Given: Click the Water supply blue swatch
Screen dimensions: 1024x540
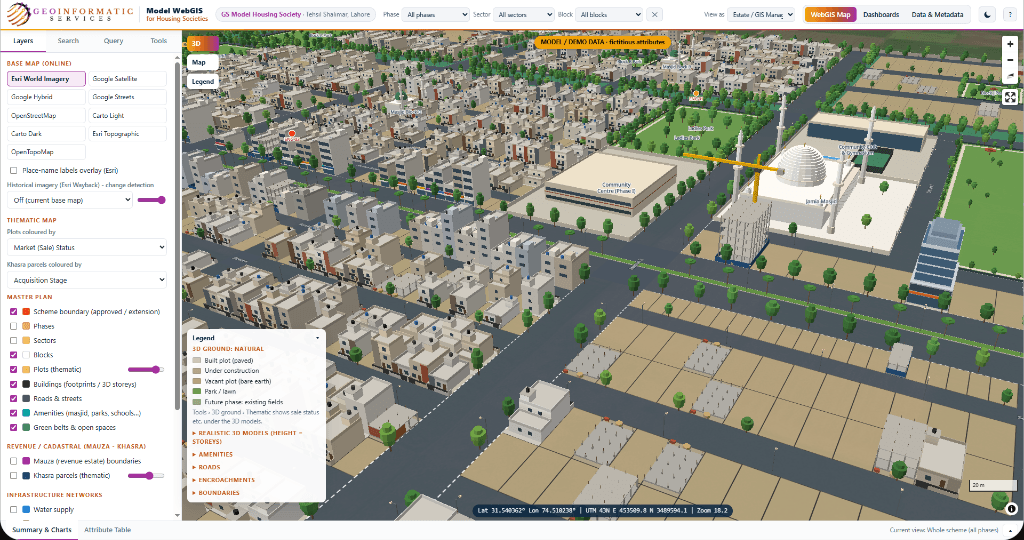Looking at the screenshot, I should click(x=26, y=509).
